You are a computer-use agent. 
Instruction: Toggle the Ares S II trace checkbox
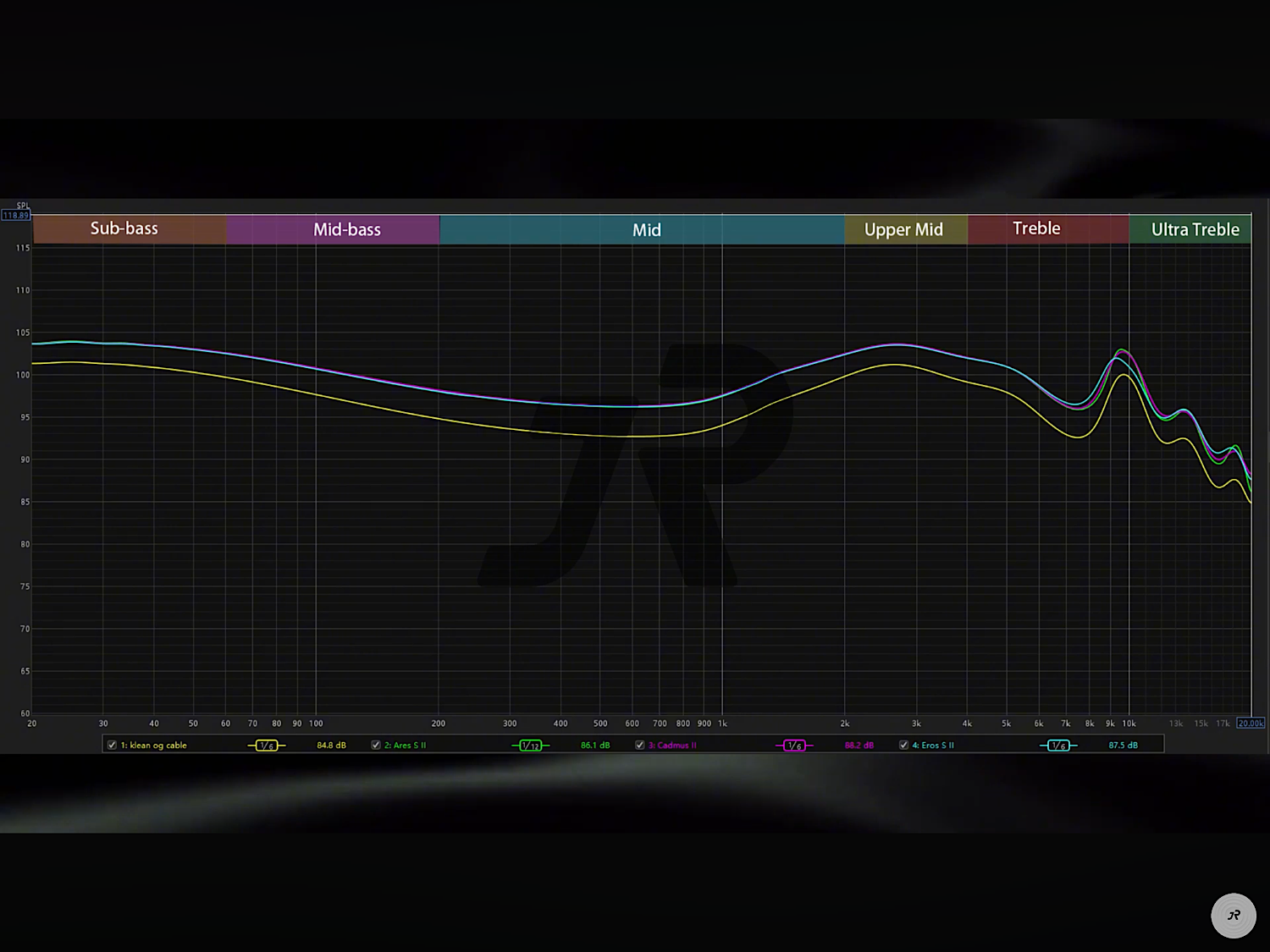pyautogui.click(x=376, y=746)
